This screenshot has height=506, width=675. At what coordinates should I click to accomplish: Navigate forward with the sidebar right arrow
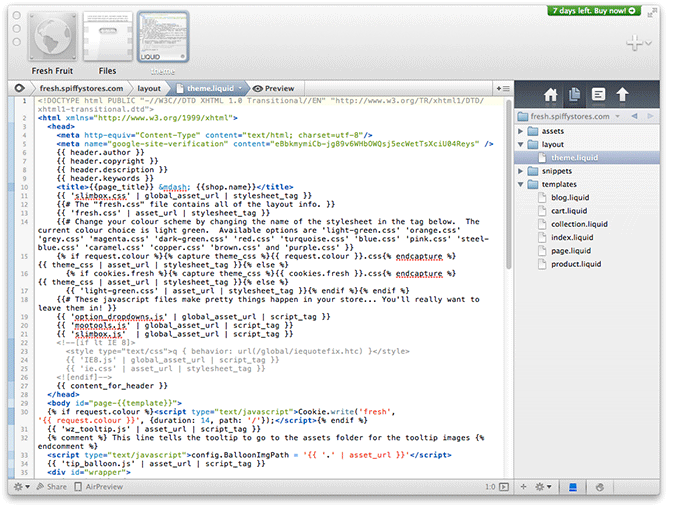(650, 116)
